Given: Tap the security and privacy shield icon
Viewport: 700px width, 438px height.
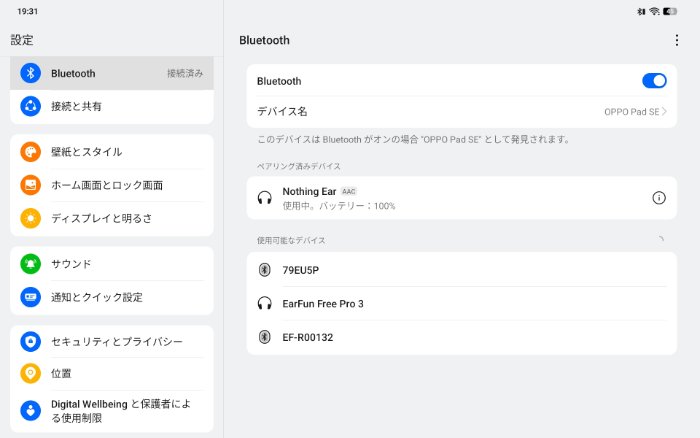Looking at the screenshot, I should coord(30,342).
